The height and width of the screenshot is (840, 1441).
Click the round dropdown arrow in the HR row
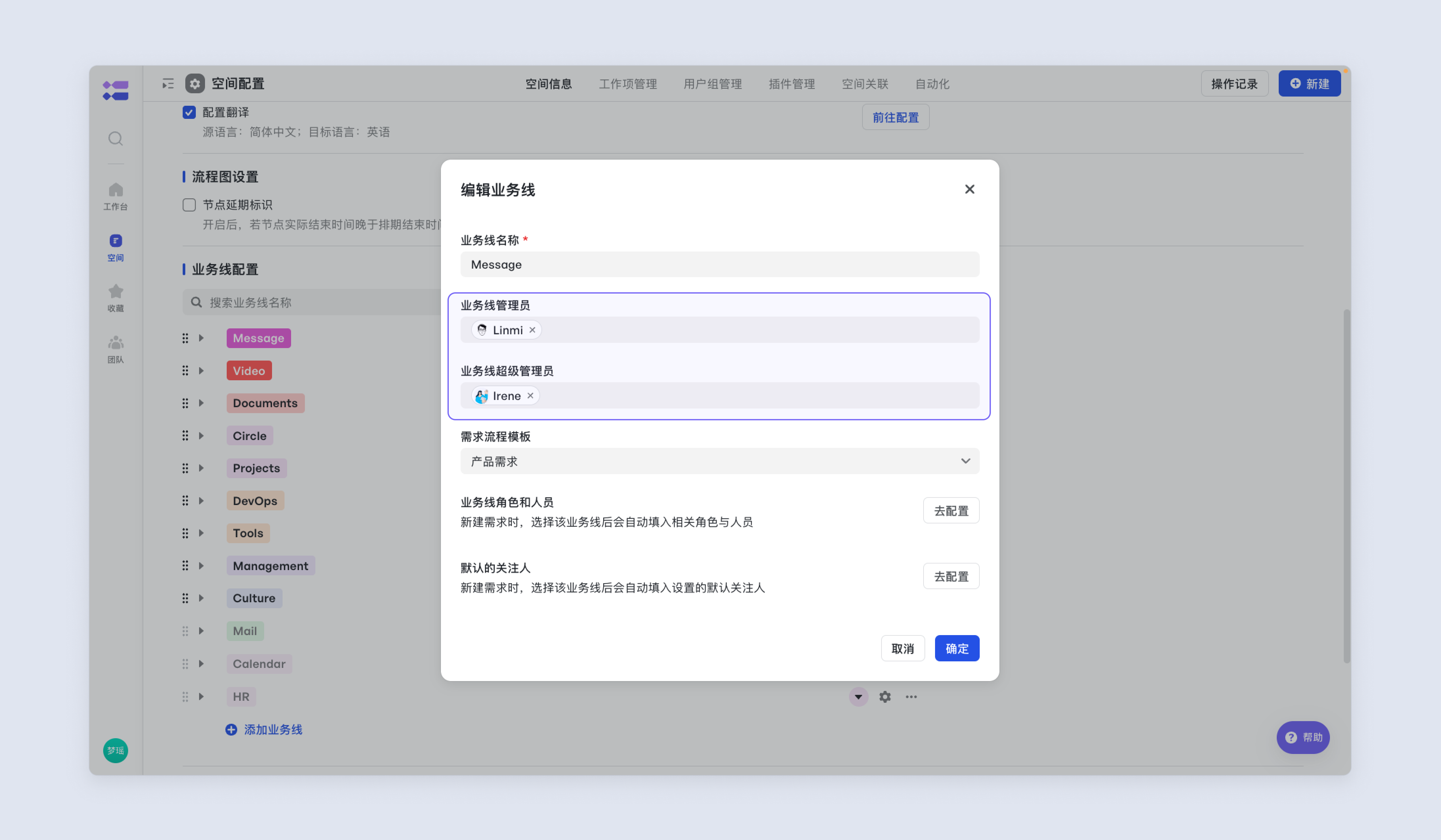pos(858,696)
